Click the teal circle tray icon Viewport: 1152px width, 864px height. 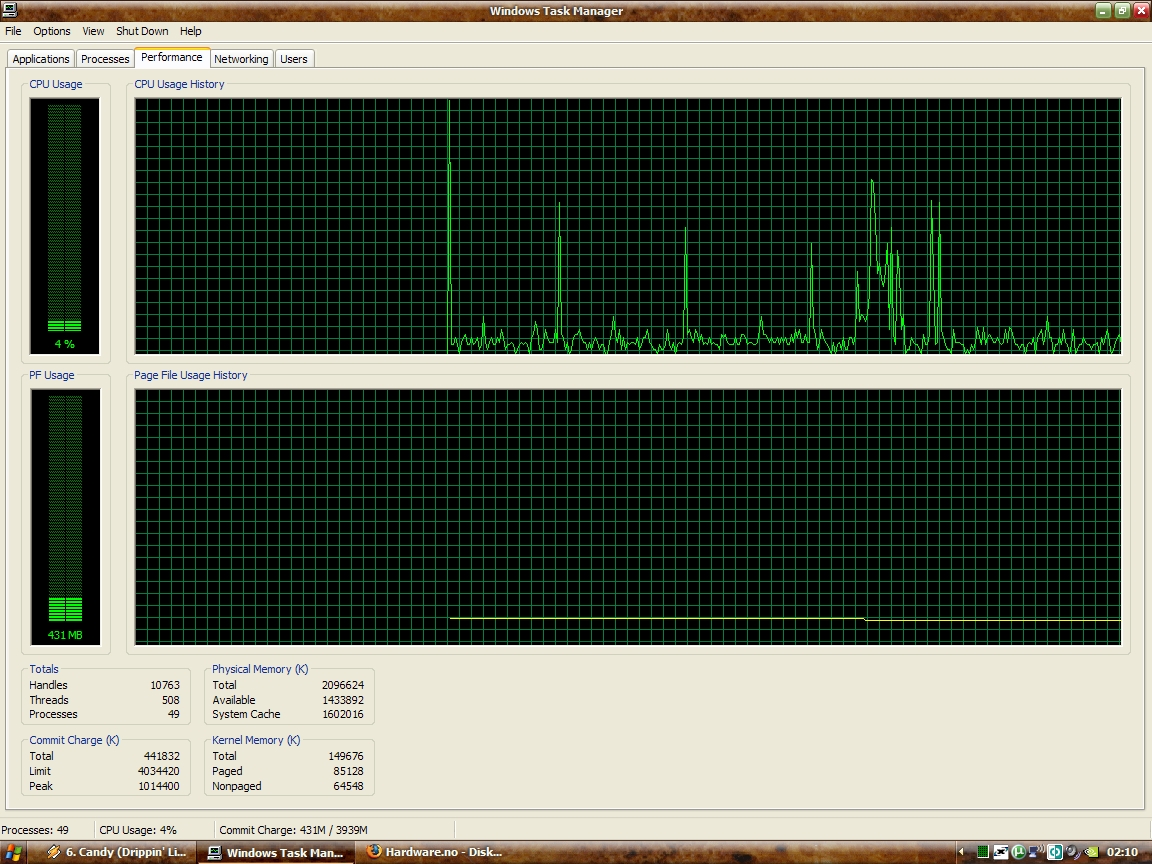1055,852
